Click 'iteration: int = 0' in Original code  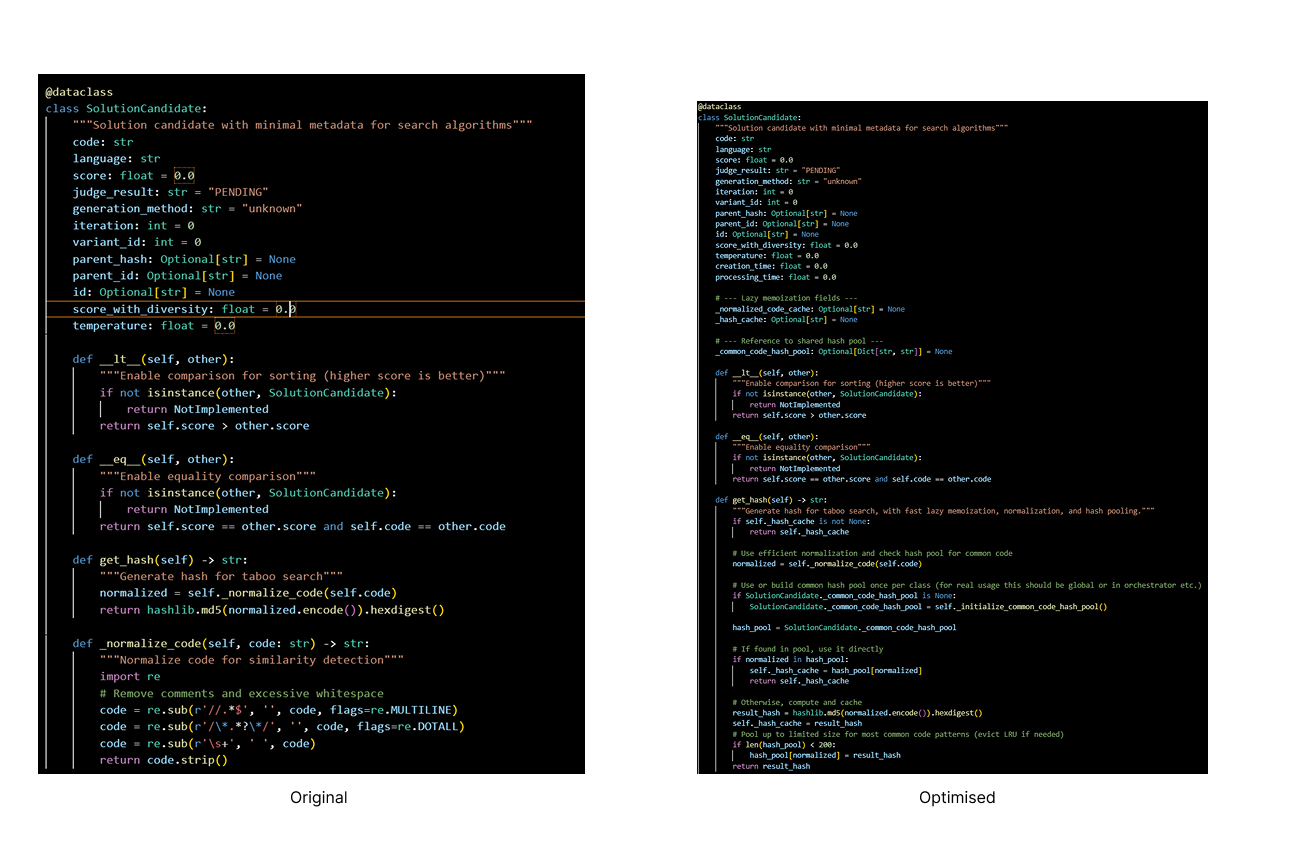tap(133, 226)
